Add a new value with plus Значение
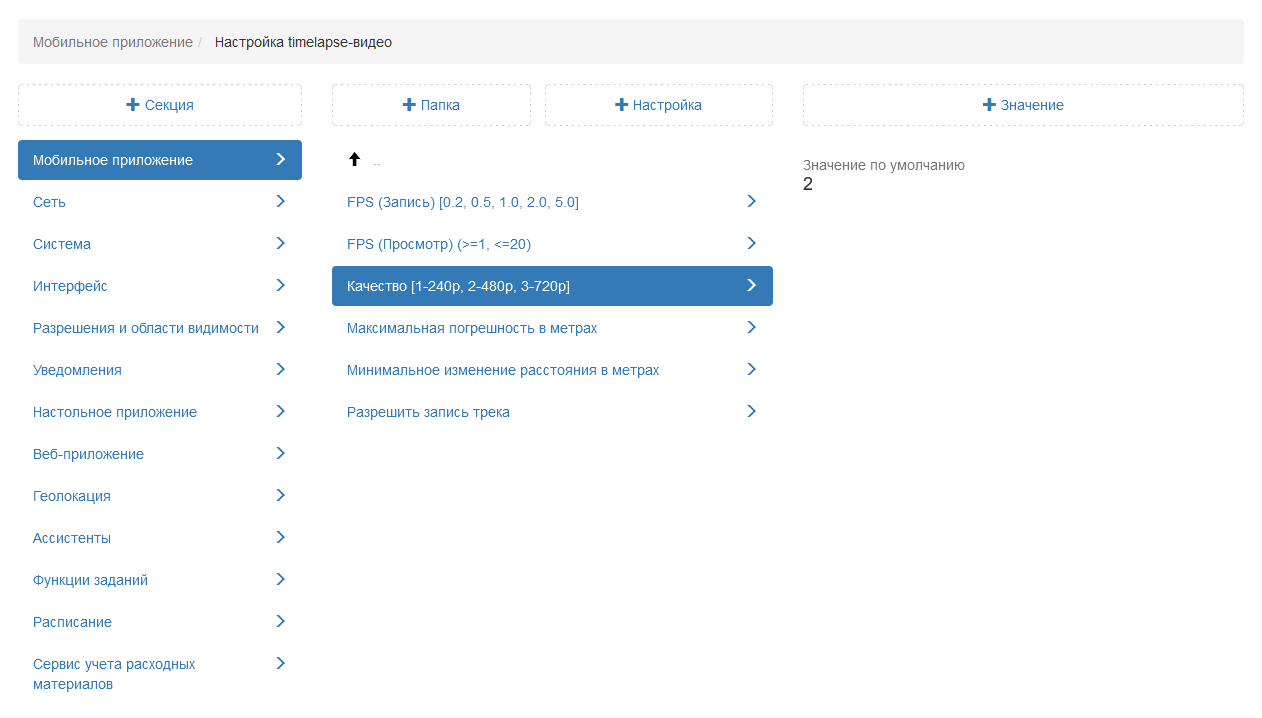 click(1023, 105)
